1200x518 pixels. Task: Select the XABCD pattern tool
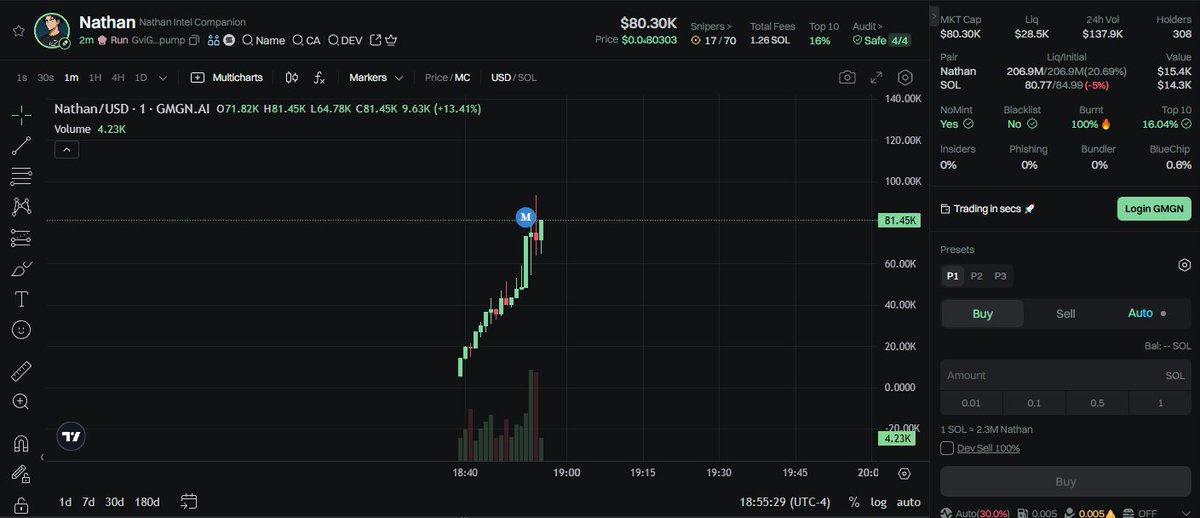[21, 207]
